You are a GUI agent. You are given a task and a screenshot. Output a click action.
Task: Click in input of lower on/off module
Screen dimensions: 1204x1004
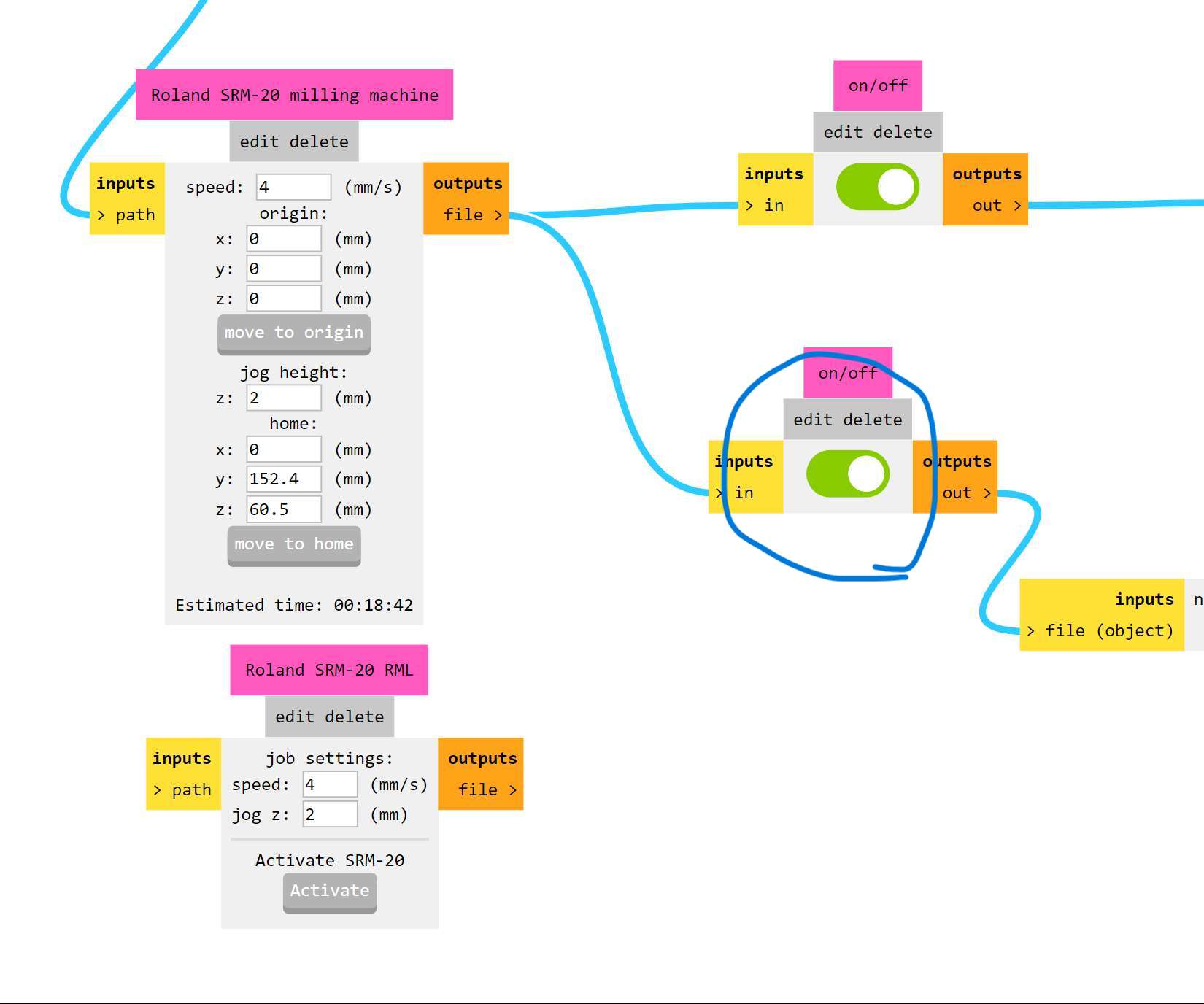click(x=735, y=493)
